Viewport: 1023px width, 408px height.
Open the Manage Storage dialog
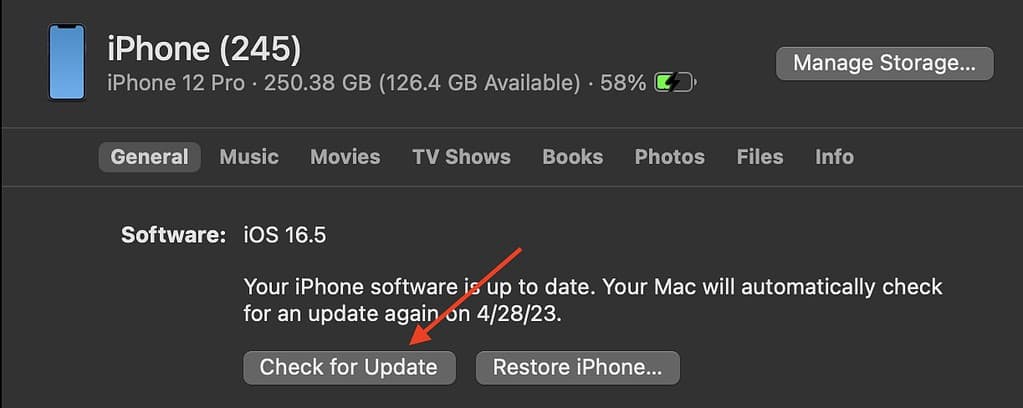coord(884,63)
